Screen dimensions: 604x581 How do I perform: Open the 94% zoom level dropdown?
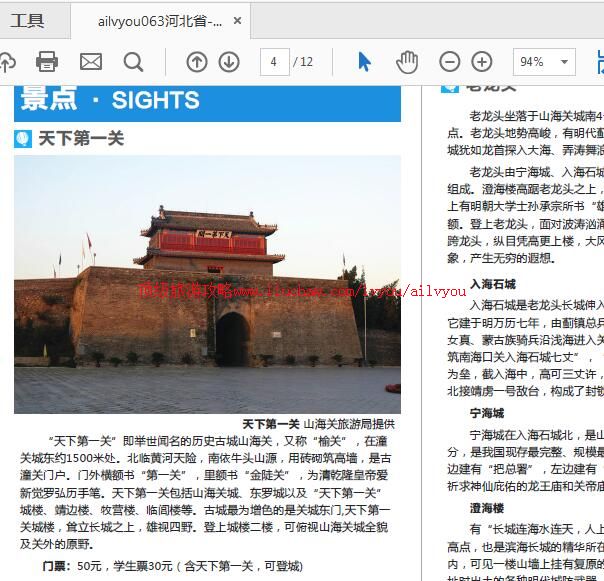pos(544,62)
